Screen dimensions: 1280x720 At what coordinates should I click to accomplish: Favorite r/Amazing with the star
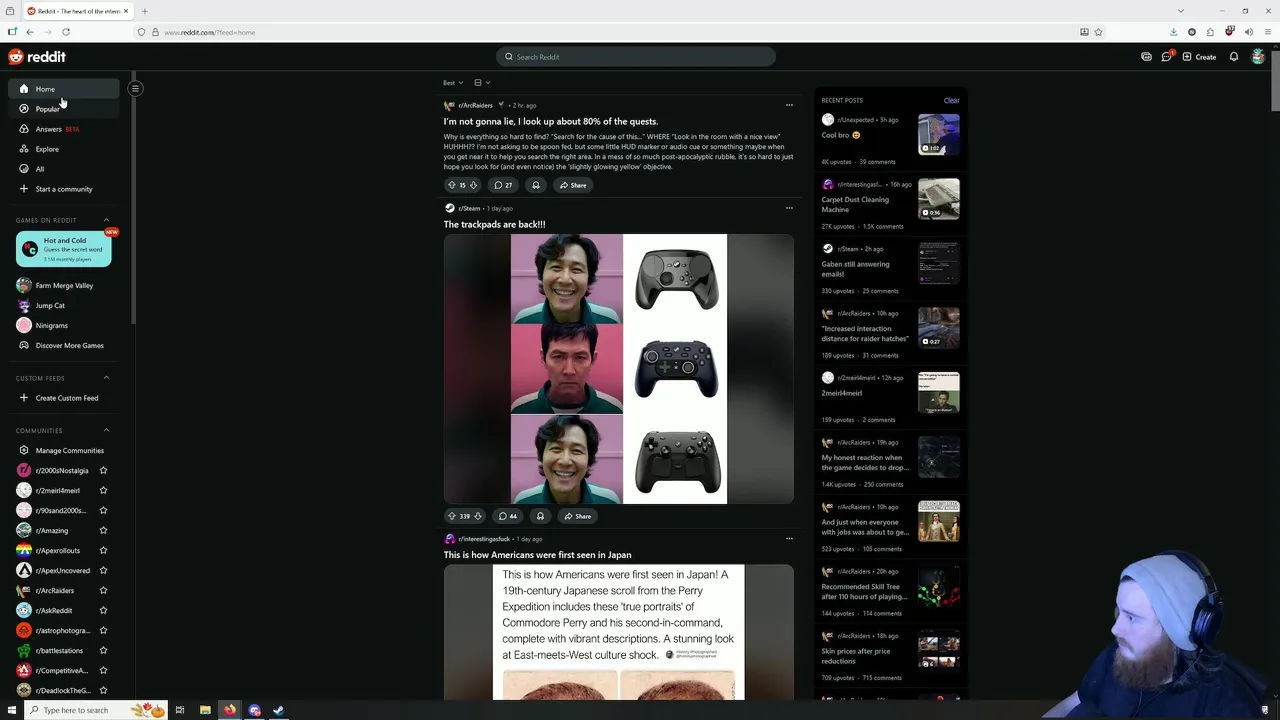coord(103,530)
